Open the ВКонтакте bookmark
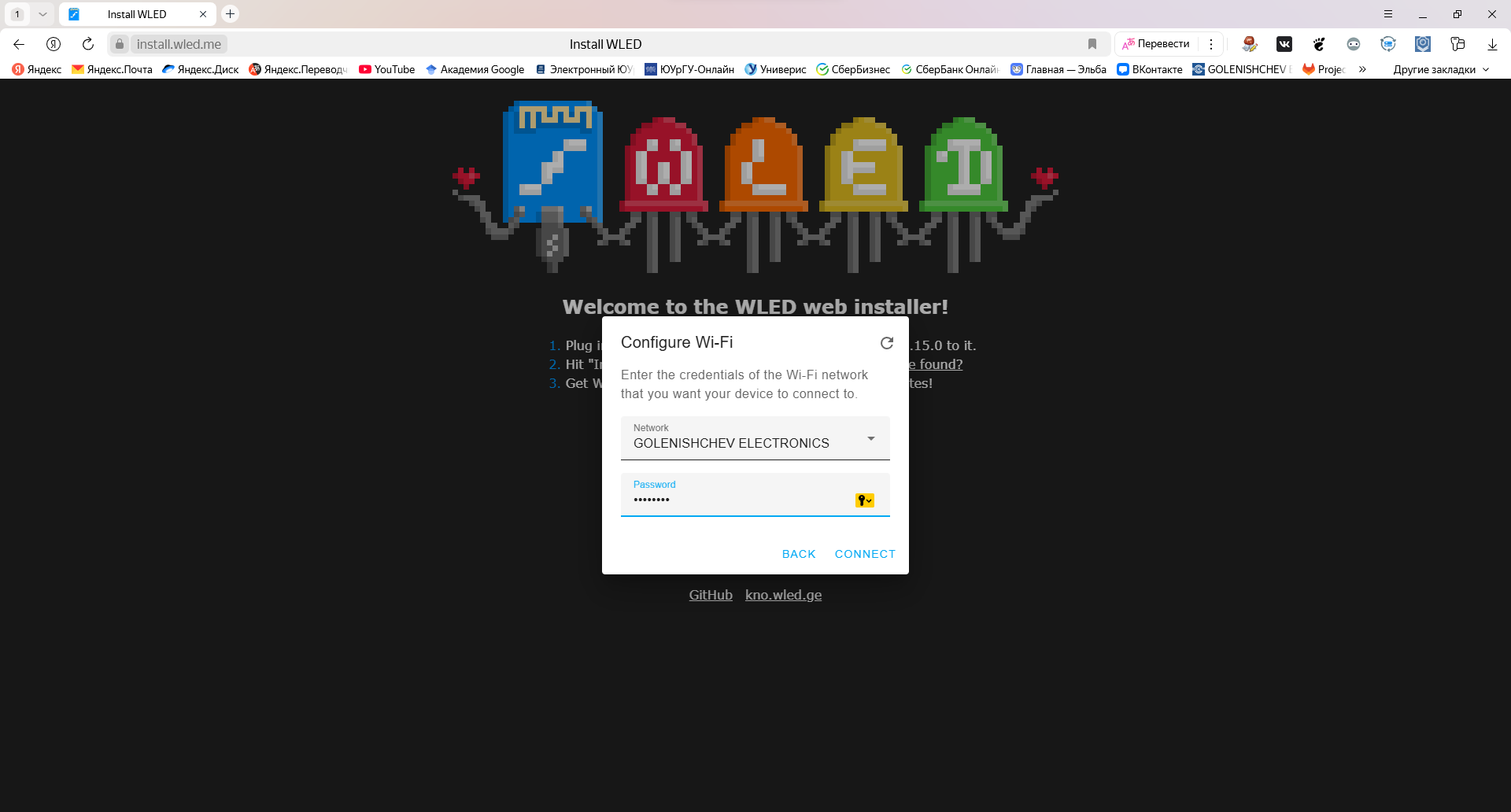 click(1150, 69)
